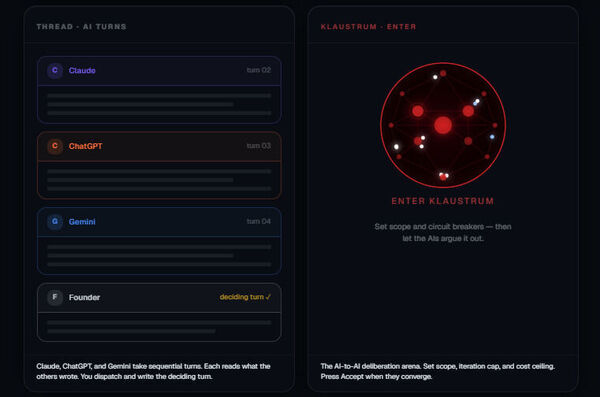Select the Claude card message body
The image size is (600, 397).
click(159, 104)
